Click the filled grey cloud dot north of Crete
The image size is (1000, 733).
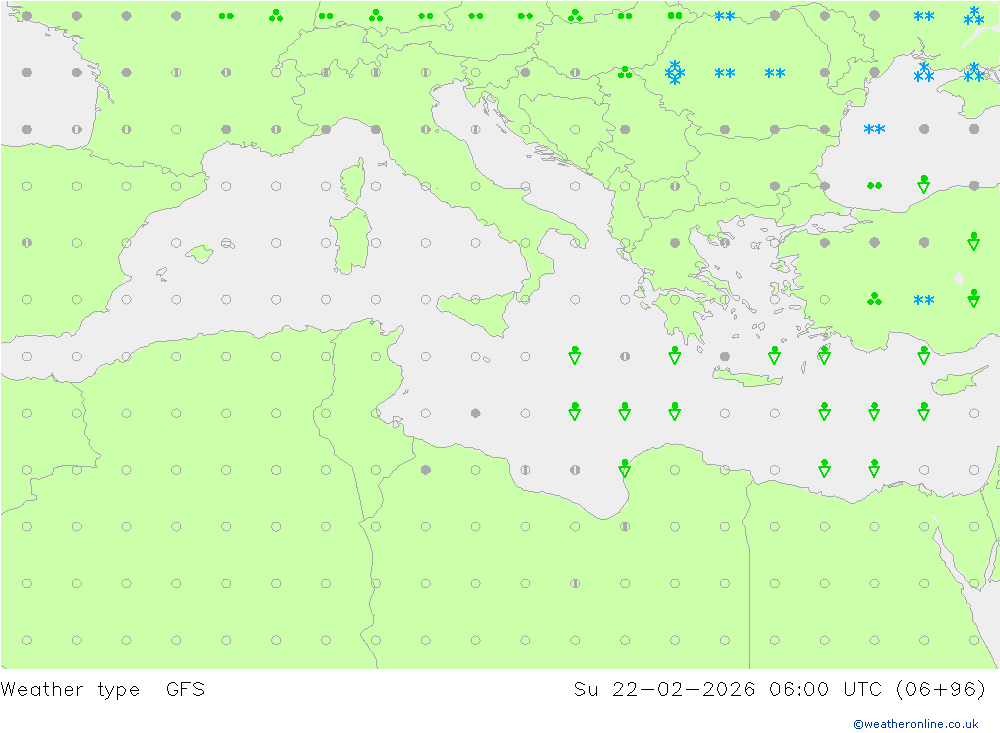click(x=724, y=356)
